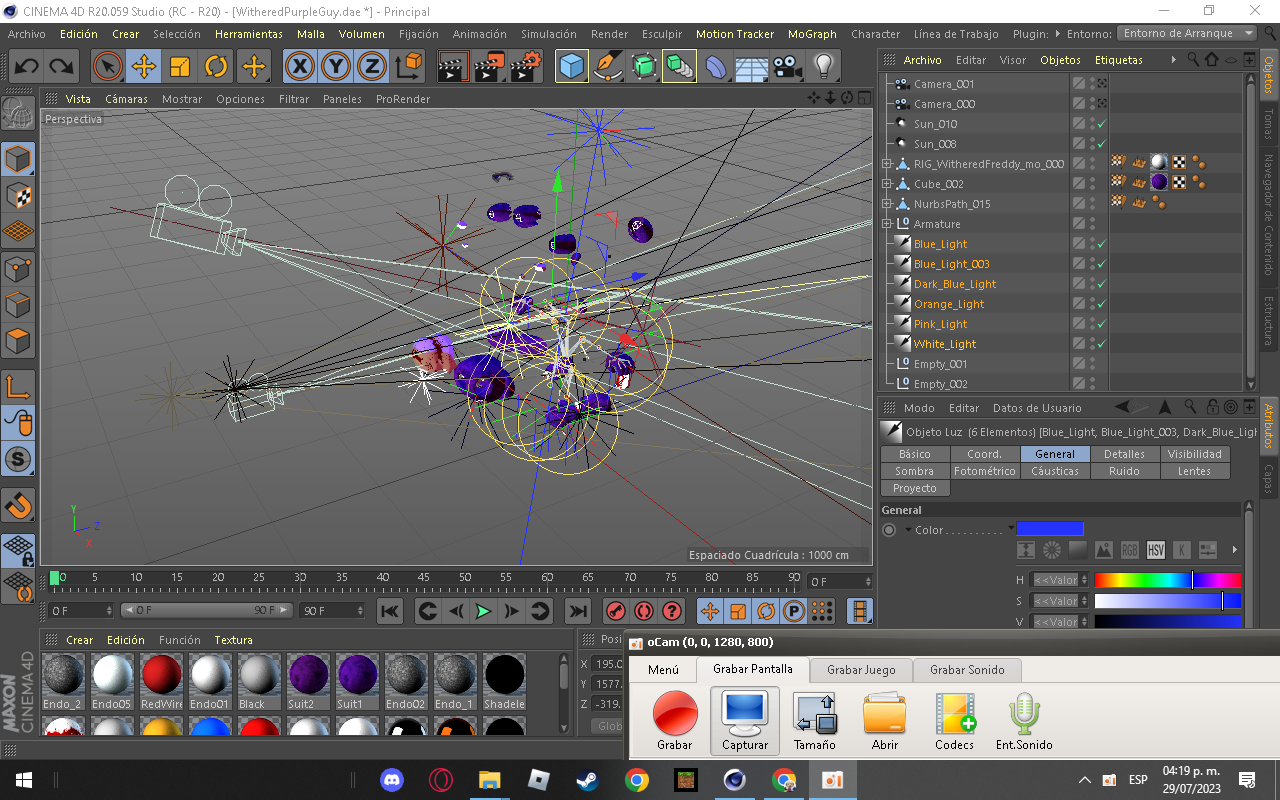The height and width of the screenshot is (800, 1280).
Task: Open Edit Render Settings icon
Action: coord(526,67)
